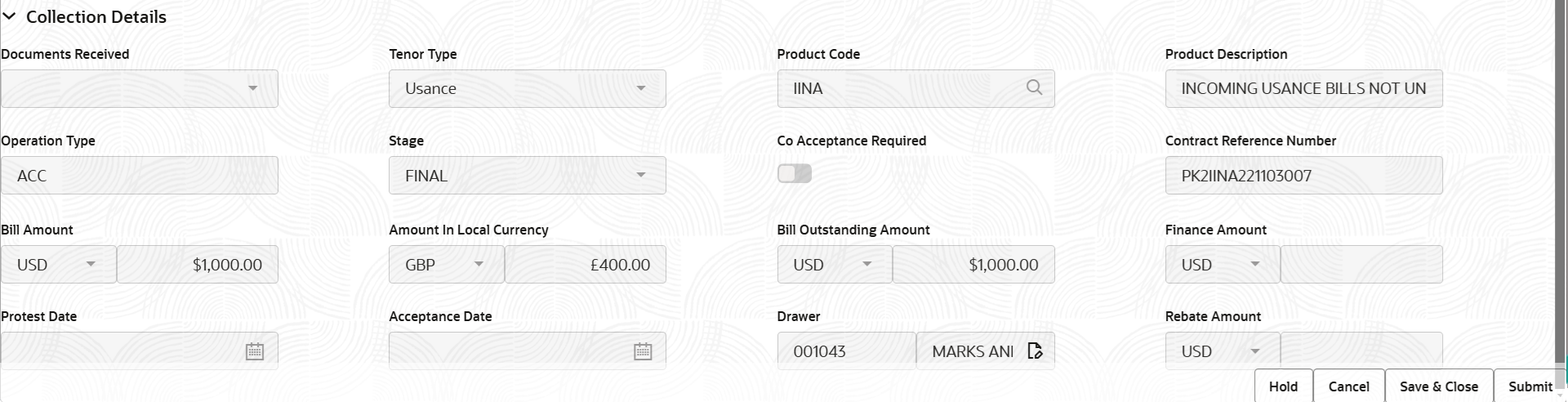Collapse the Collection Details section

click(x=10, y=16)
